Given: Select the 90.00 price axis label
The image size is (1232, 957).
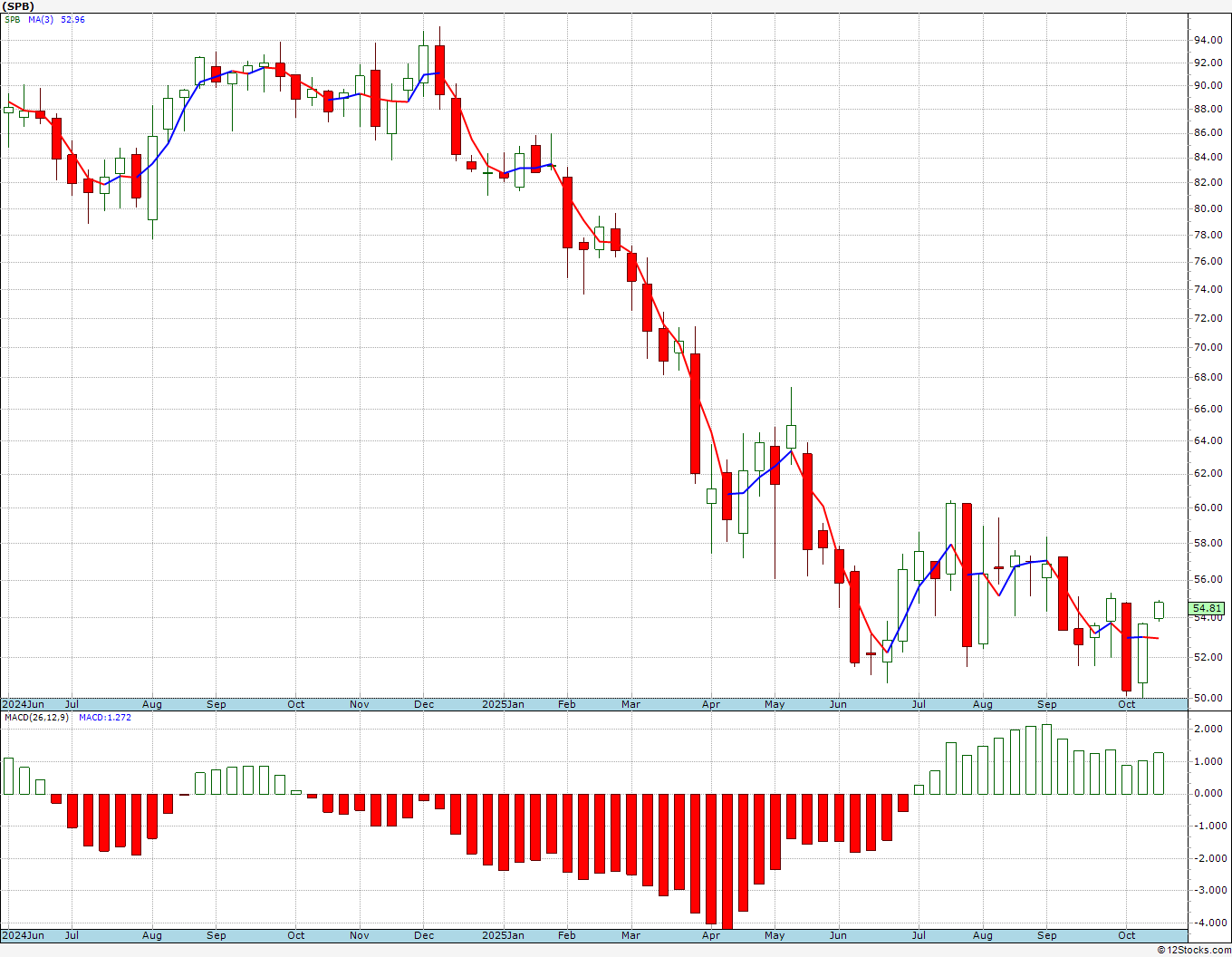Looking at the screenshot, I should (1208, 86).
